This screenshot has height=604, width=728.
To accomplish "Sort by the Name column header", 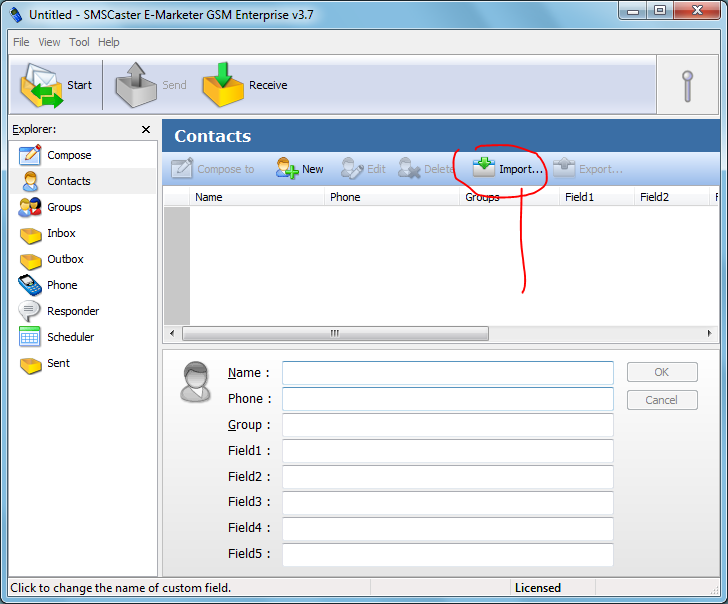I will coord(257,197).
